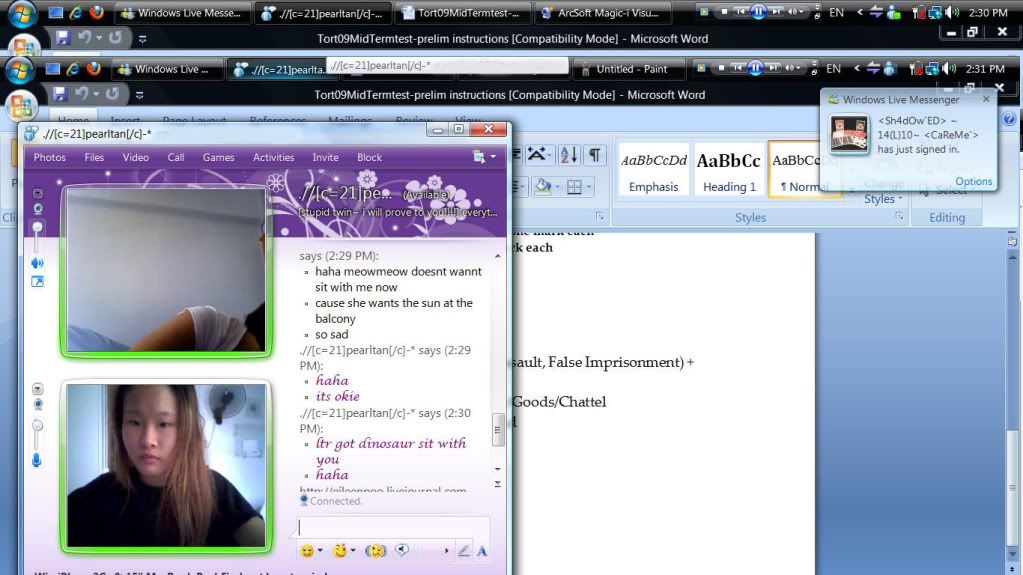Click the signed-in contact's avatar in notification

(x=849, y=134)
